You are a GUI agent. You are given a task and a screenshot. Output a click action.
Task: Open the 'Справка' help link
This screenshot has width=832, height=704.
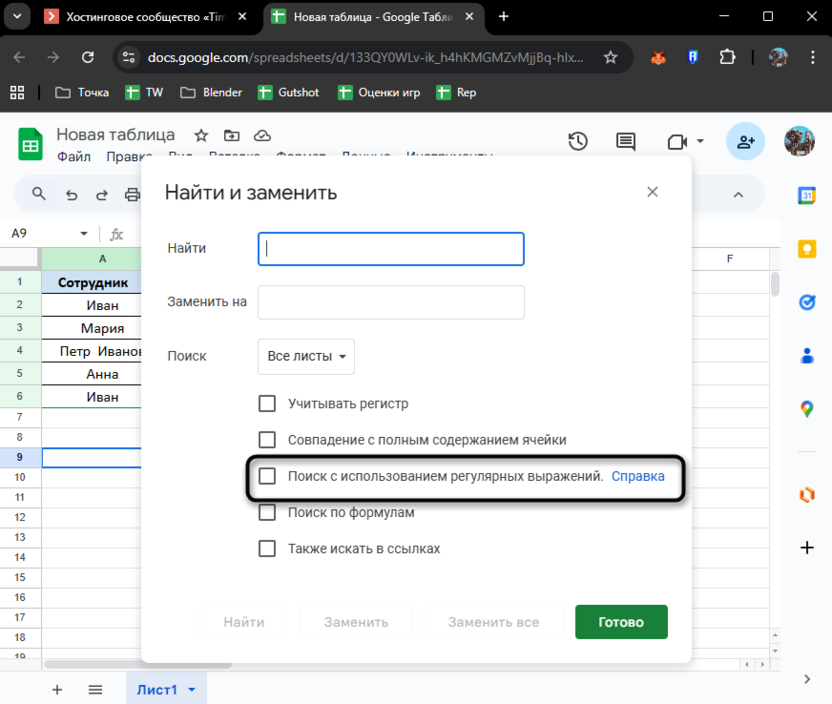tap(638, 477)
